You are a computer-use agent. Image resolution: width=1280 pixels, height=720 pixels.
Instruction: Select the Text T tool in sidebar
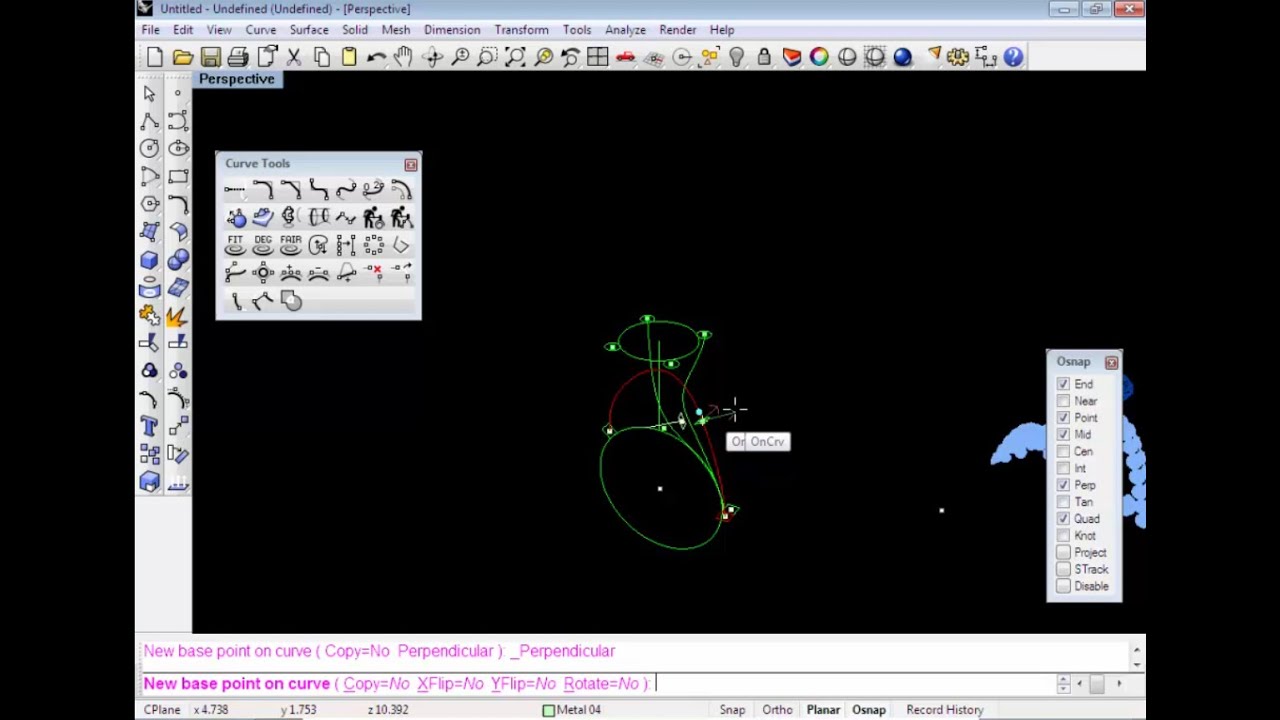click(149, 427)
